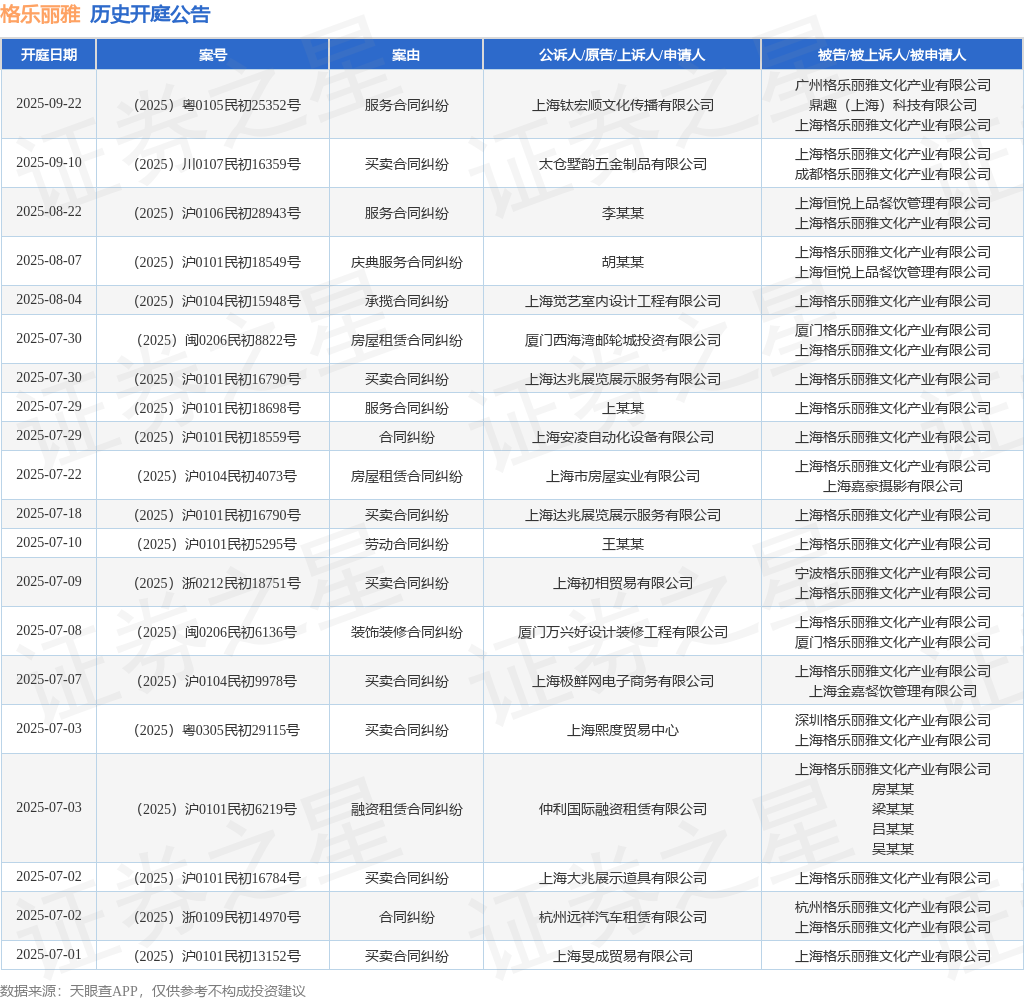Click case cause 融资租赁合同纠纷
Viewport: 1024px width, 1000px height.
406,809
